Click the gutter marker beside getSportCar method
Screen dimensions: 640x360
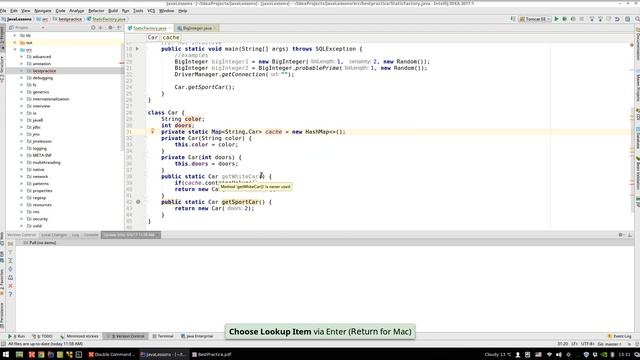[x=138, y=202]
